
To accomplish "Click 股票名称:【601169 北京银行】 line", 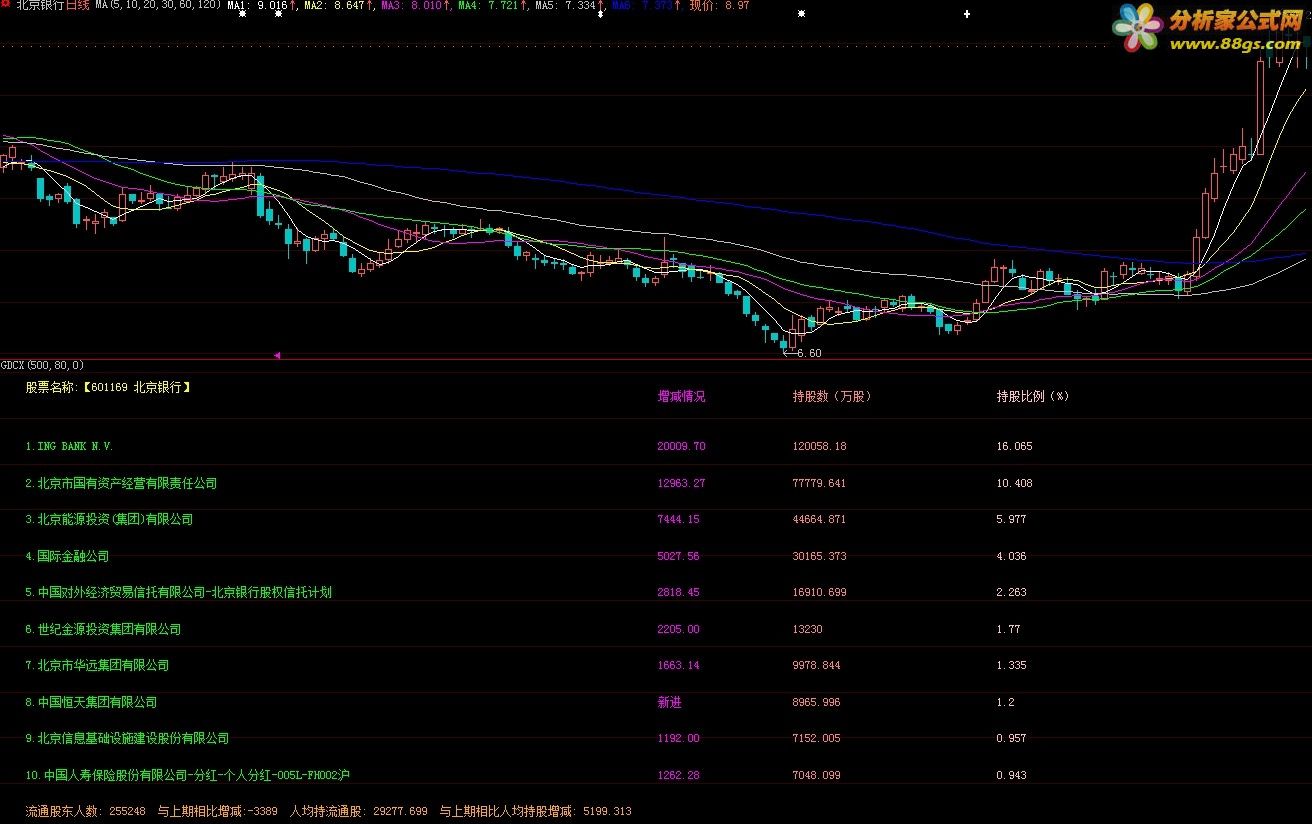I will click(x=108, y=387).
